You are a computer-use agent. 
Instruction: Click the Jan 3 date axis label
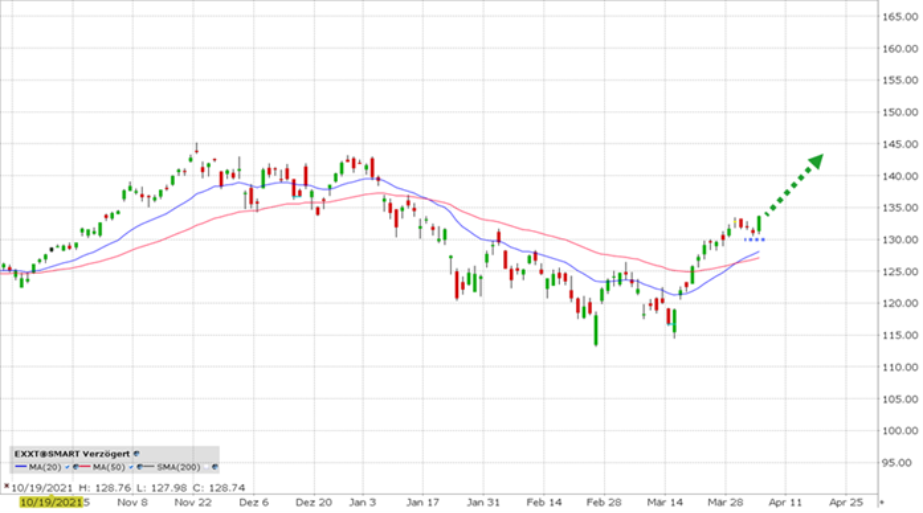(x=362, y=502)
